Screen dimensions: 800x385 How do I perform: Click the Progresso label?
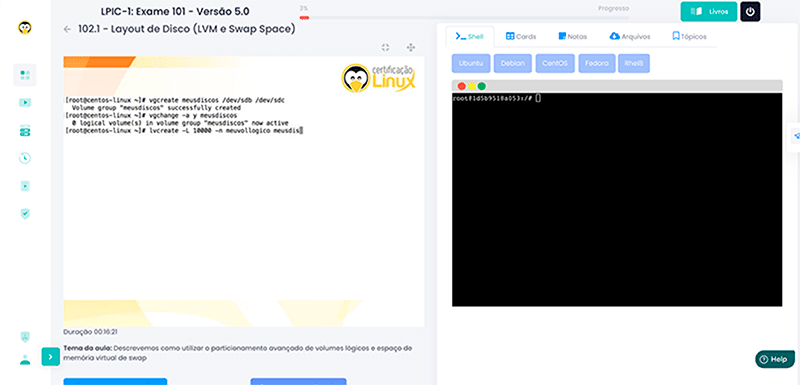click(613, 8)
